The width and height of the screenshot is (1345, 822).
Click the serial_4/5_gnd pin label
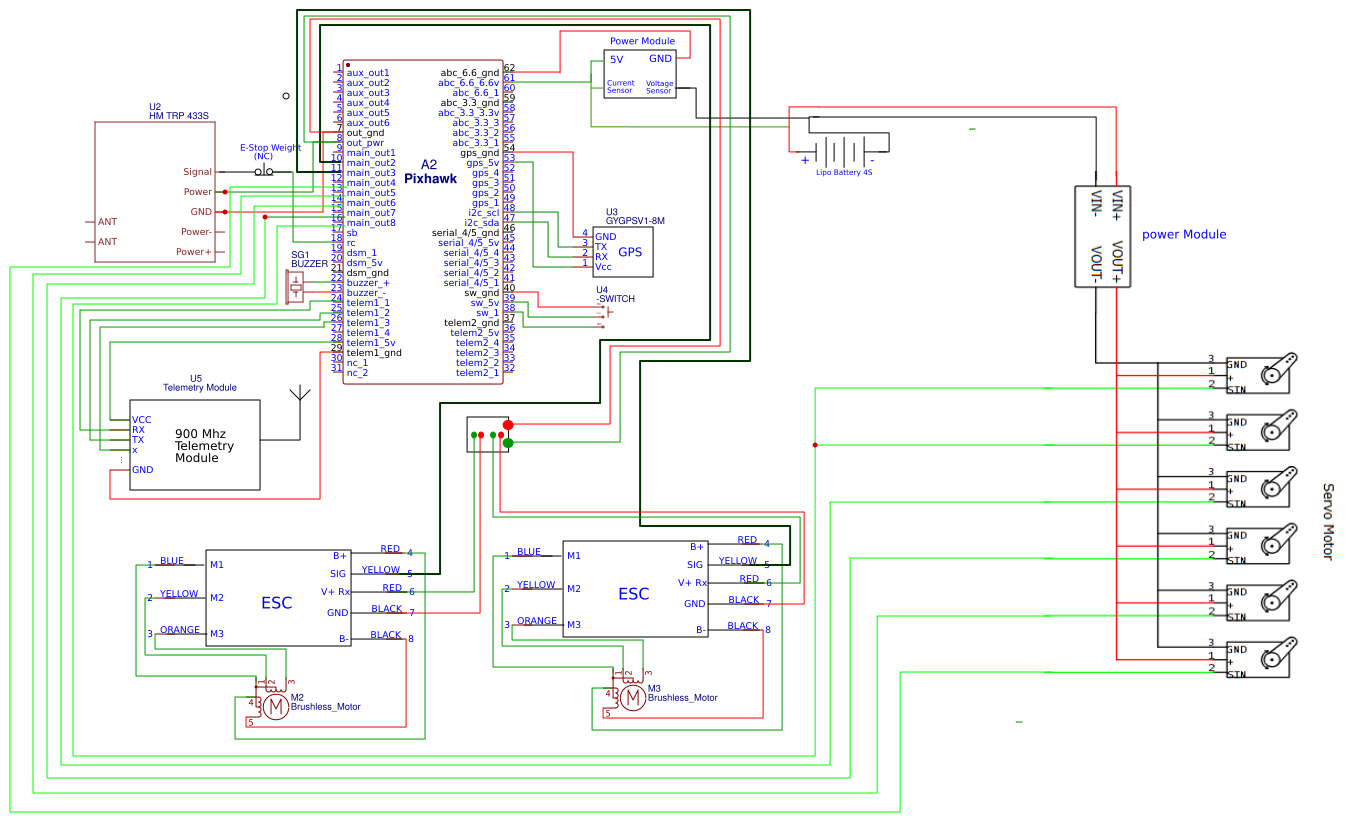[466, 233]
